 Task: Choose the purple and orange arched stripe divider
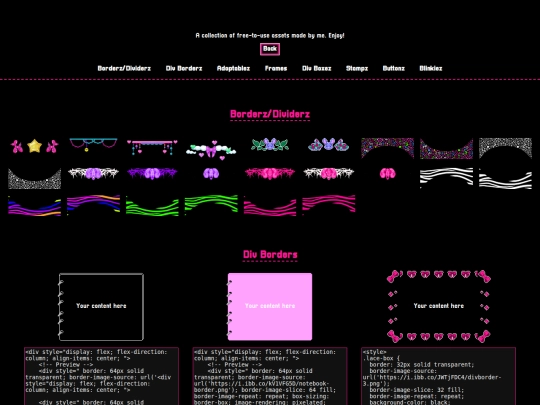click(93, 205)
